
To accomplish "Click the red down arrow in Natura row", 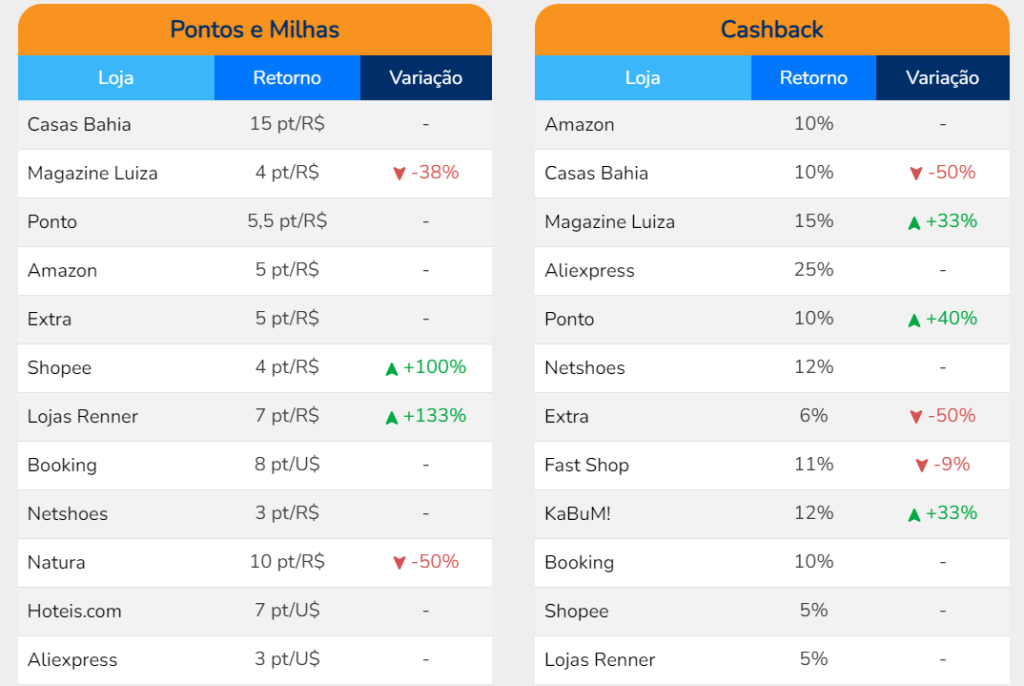I will click(399, 563).
